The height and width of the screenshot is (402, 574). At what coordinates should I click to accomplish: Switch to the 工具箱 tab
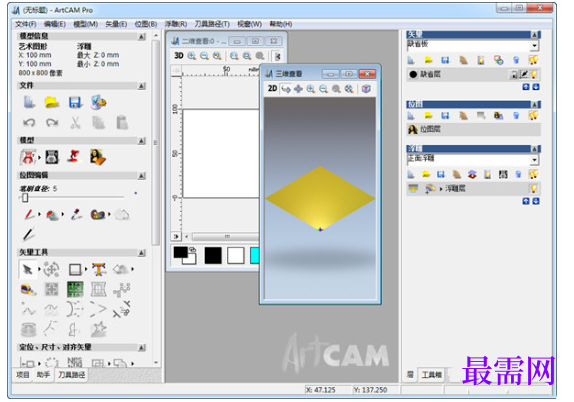(432, 375)
